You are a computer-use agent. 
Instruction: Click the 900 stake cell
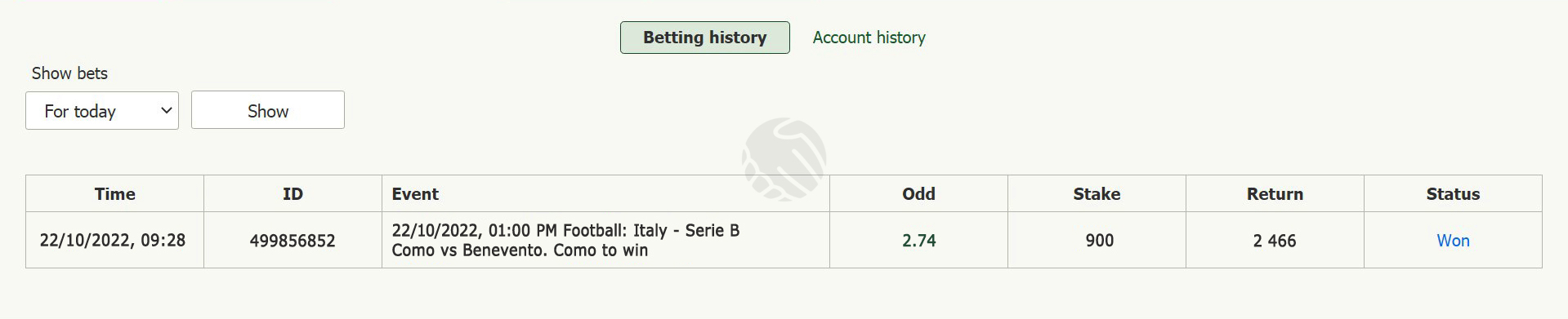pyautogui.click(x=1097, y=241)
